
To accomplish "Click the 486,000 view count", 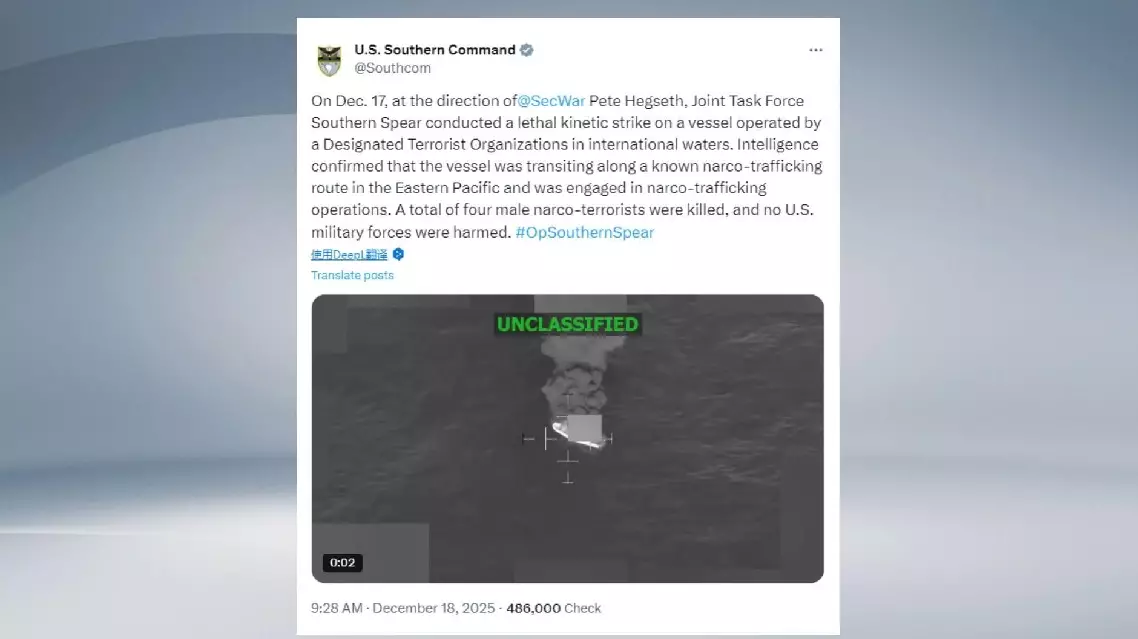I will pos(533,608).
